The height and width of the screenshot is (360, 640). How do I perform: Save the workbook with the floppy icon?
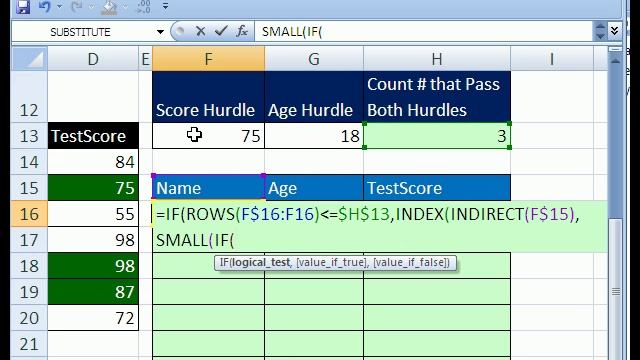click(x=23, y=7)
